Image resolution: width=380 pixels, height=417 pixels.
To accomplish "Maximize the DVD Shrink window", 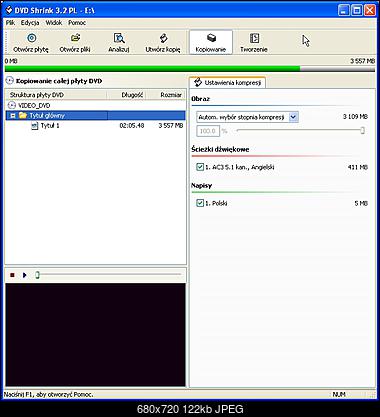I will point(357,10).
